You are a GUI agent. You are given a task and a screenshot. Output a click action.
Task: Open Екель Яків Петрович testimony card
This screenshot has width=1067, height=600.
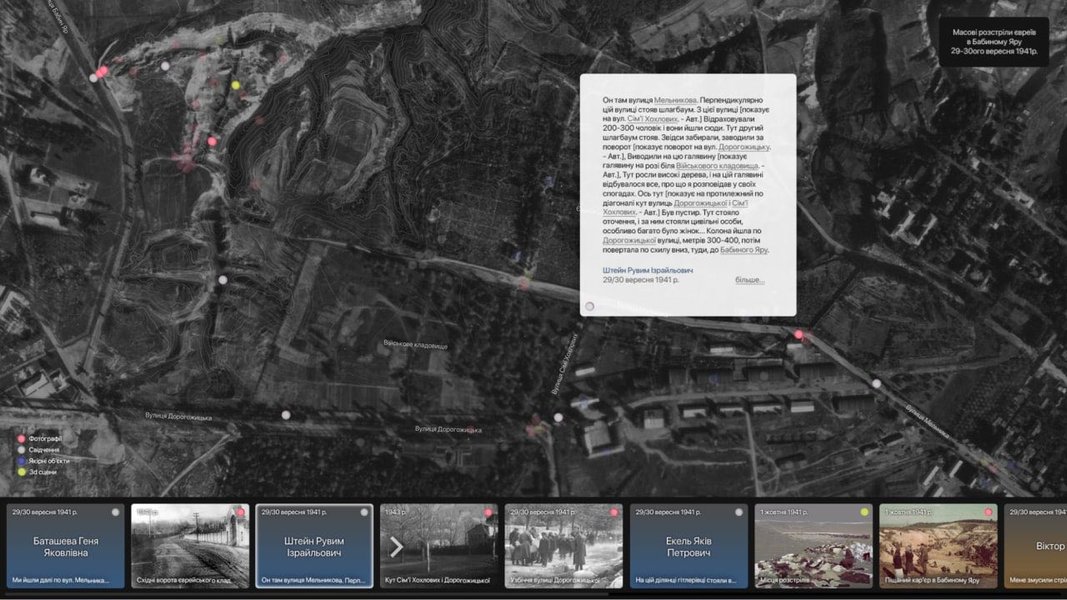tap(688, 546)
